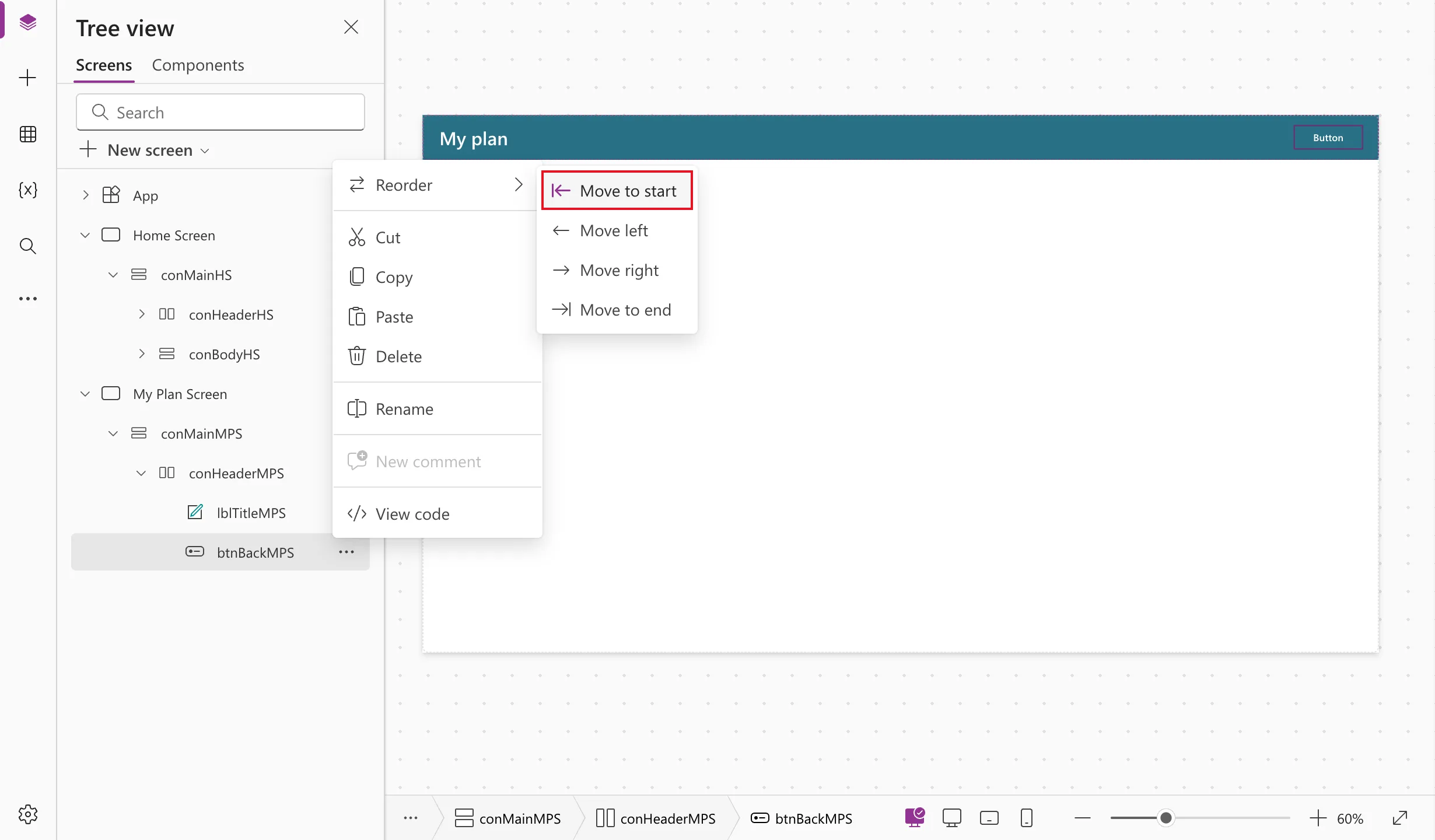This screenshot has width=1435, height=840.
Task: Click the tree view Search field
Action: point(220,112)
